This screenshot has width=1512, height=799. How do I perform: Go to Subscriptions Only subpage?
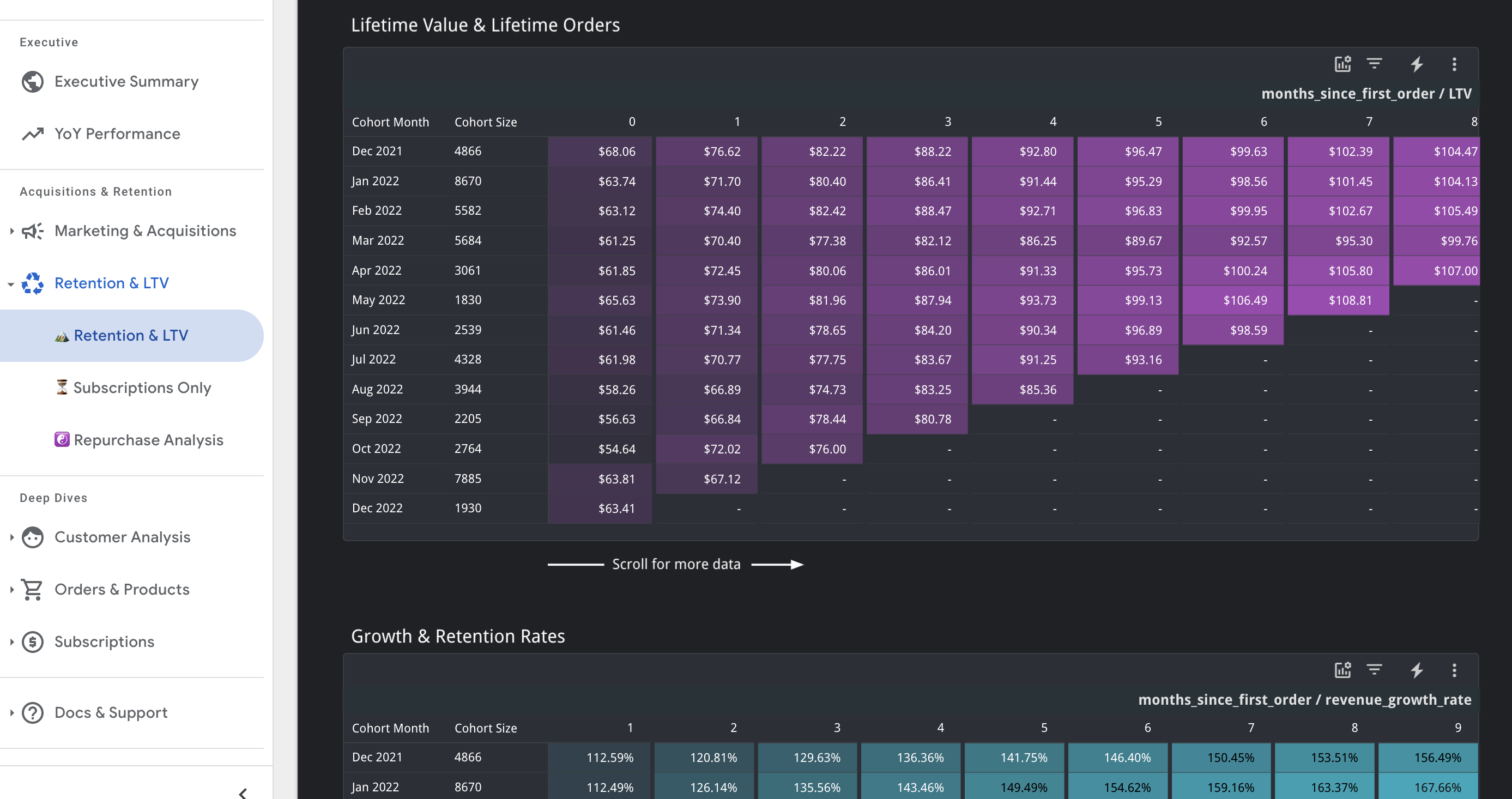tap(142, 388)
